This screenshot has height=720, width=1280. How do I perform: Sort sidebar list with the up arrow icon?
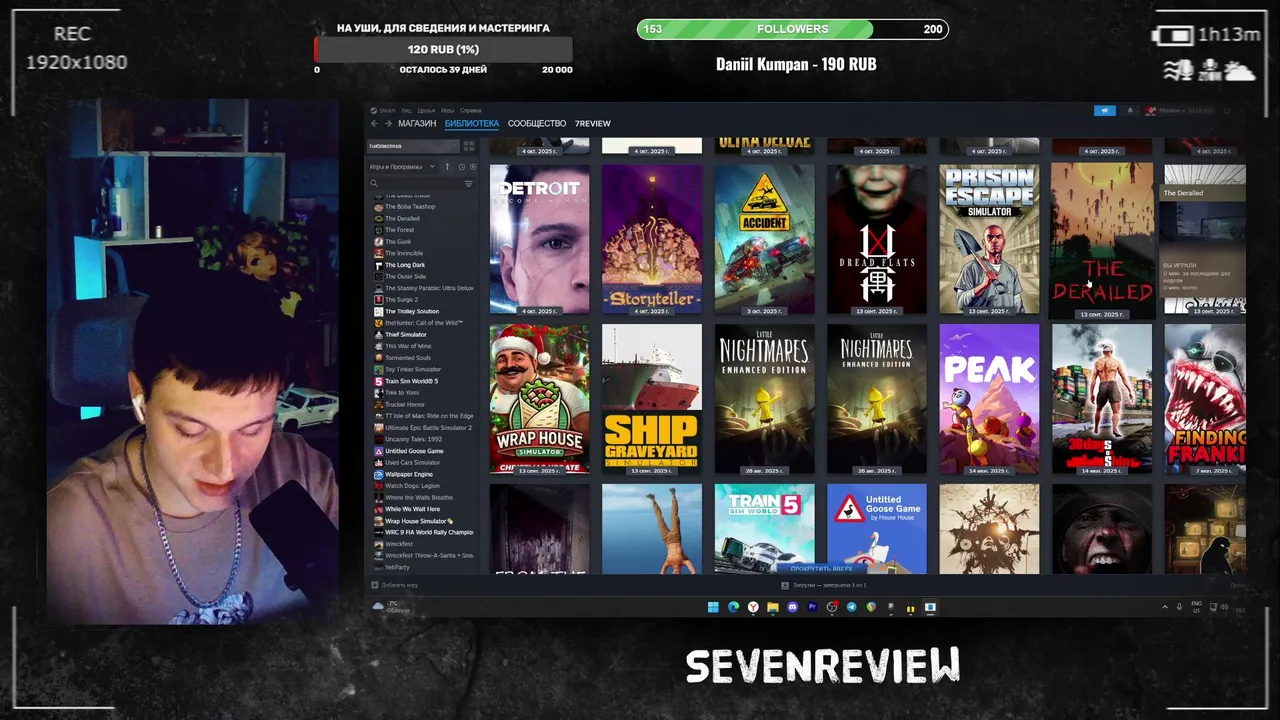coord(447,167)
